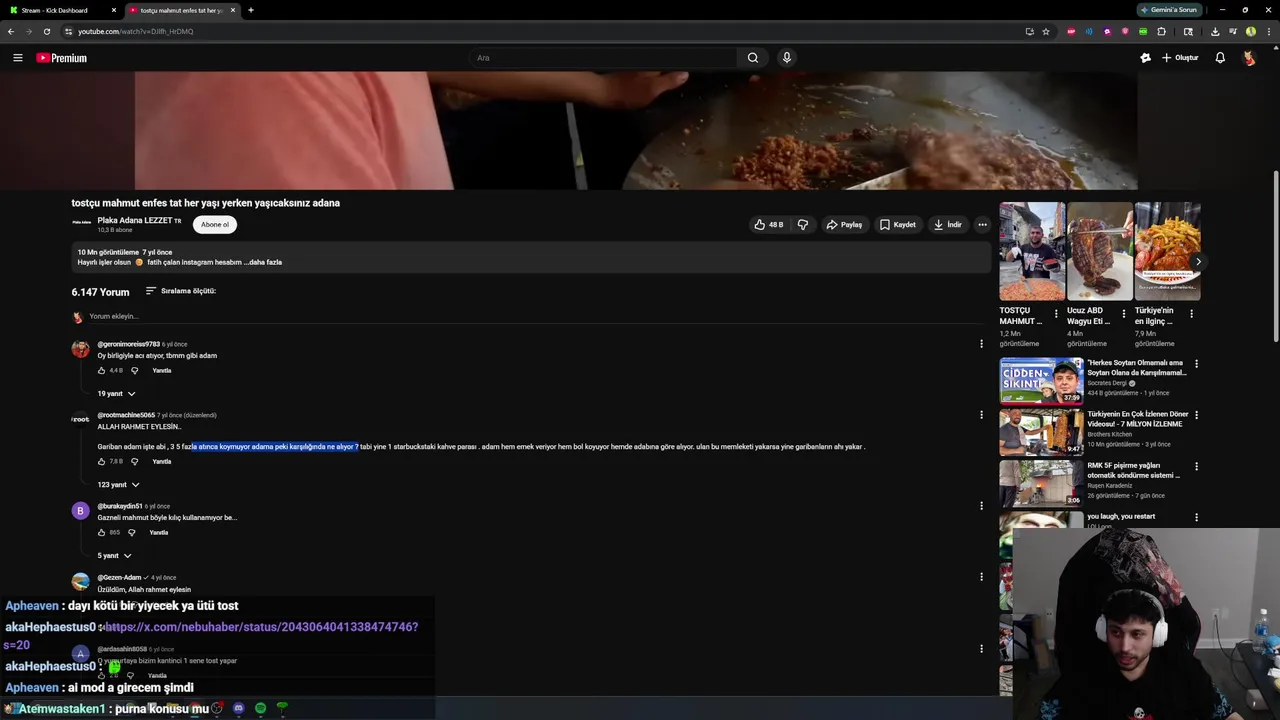
Task: Reload the page
Action: tap(46, 31)
